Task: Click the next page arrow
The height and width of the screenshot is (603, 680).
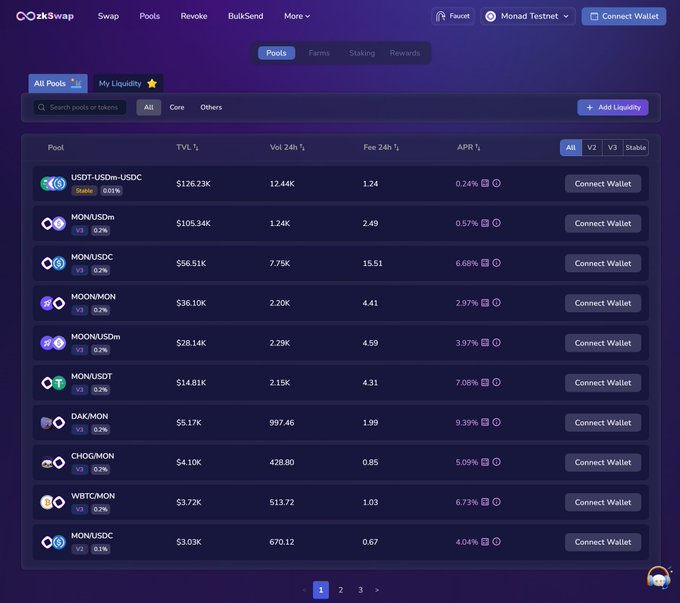Action: [x=377, y=590]
